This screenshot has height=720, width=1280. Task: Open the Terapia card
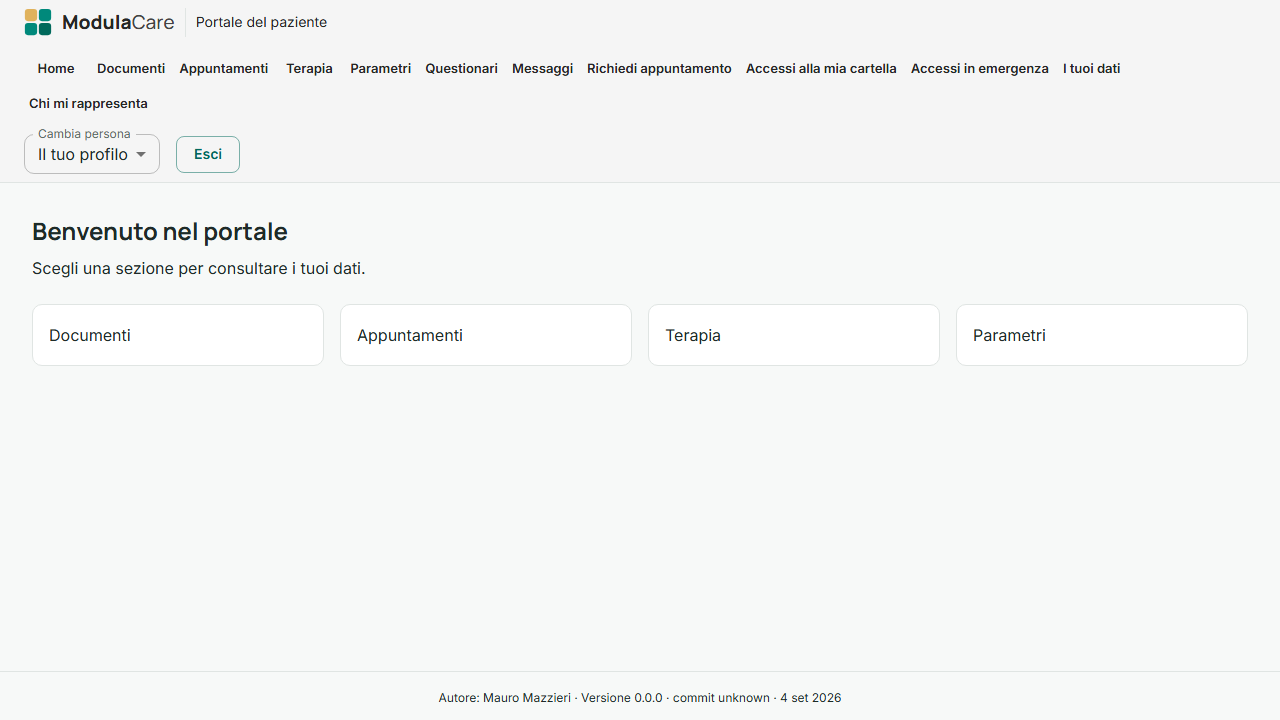point(794,335)
